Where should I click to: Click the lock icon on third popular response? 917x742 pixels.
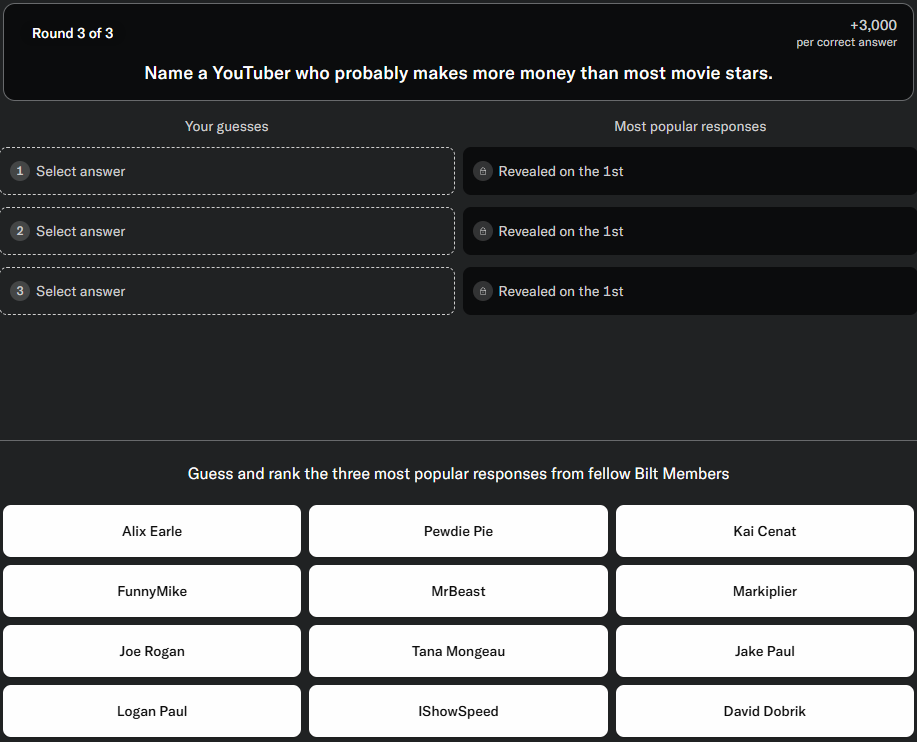tap(483, 291)
